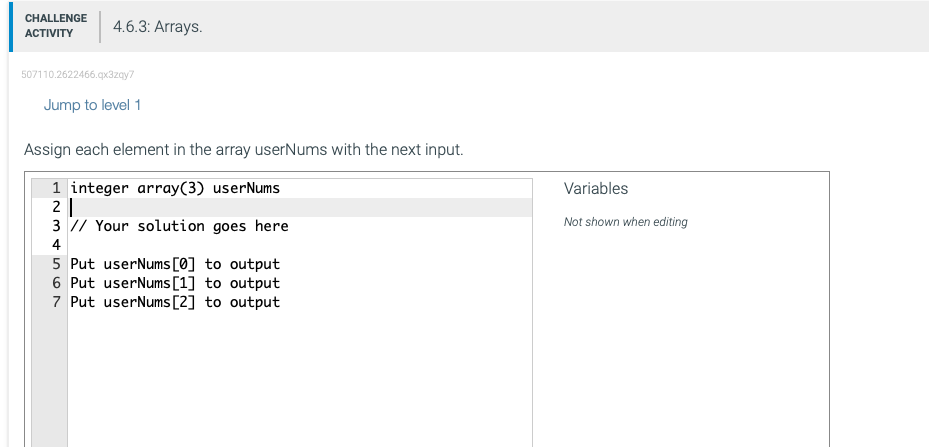Click line number 7 in the editor gutter

point(56,302)
